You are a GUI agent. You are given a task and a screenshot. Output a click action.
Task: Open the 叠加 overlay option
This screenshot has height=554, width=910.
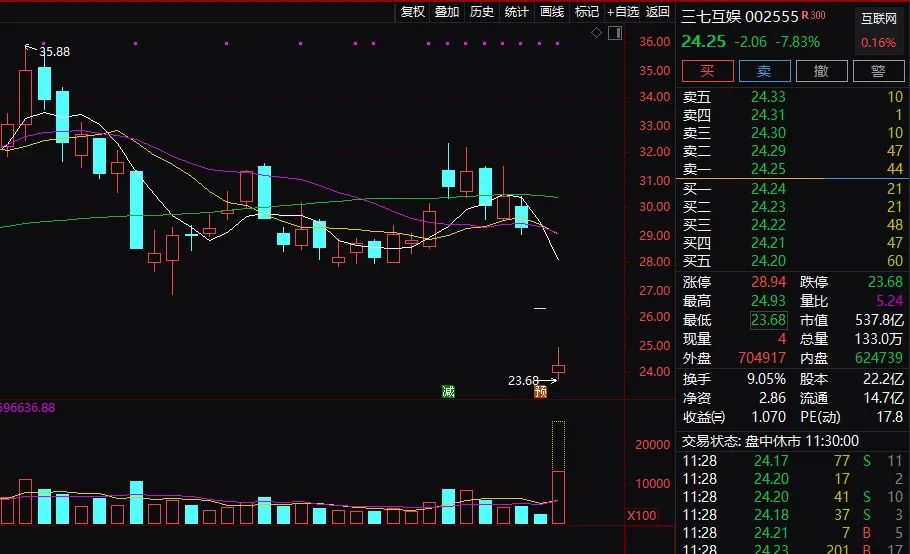pyautogui.click(x=447, y=12)
